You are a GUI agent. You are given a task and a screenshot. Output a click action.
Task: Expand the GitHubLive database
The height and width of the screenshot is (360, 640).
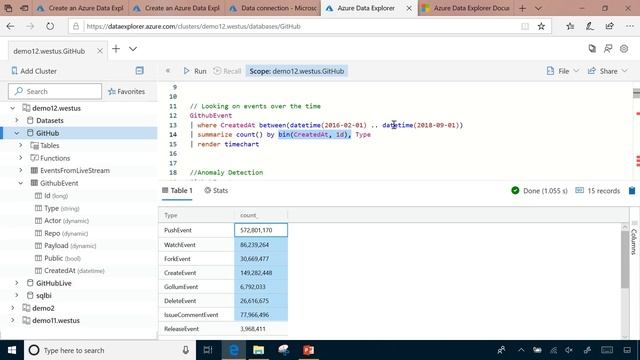[x=17, y=283]
